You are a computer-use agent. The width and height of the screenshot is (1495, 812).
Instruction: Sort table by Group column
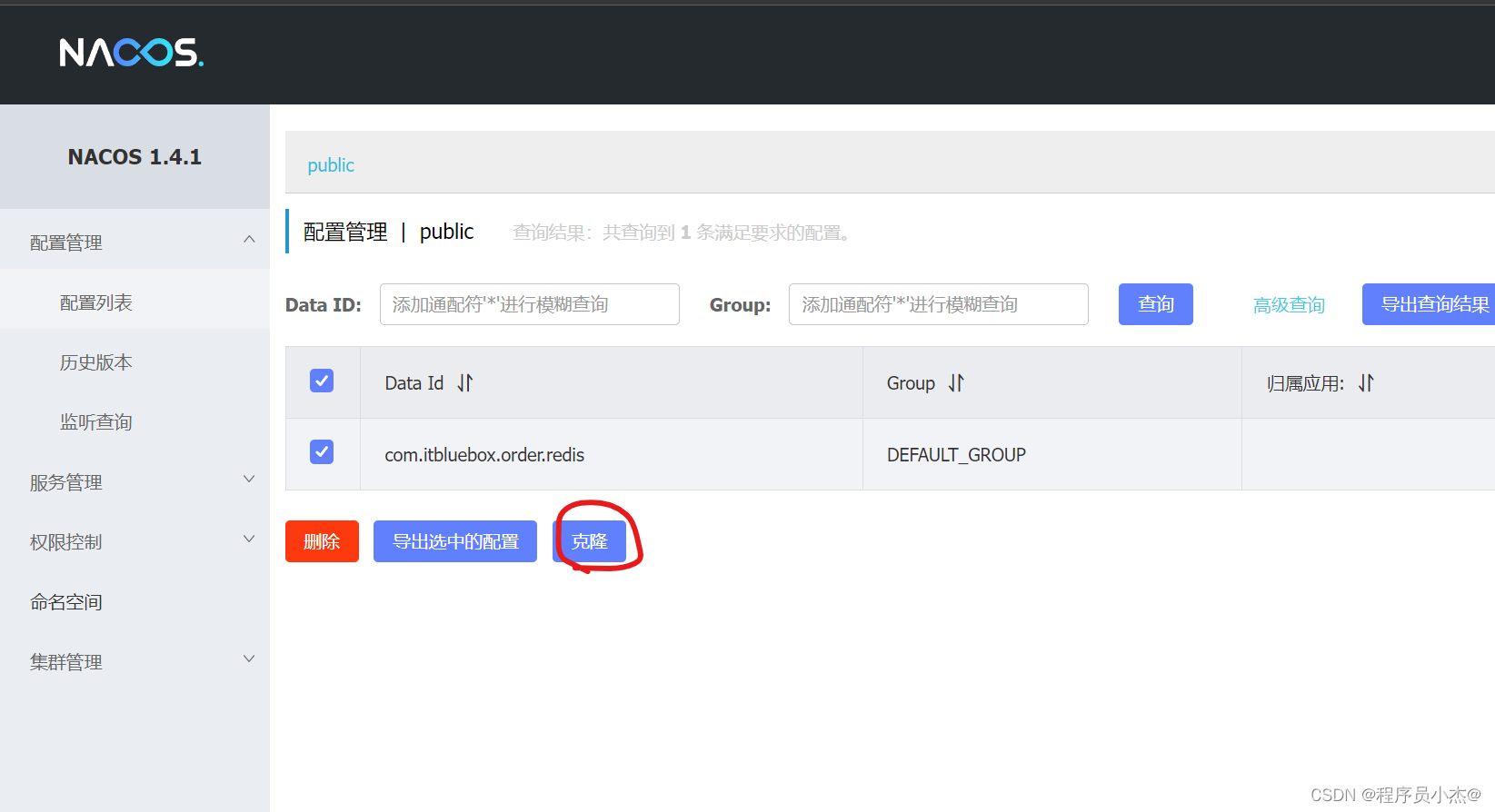pyautogui.click(x=956, y=383)
